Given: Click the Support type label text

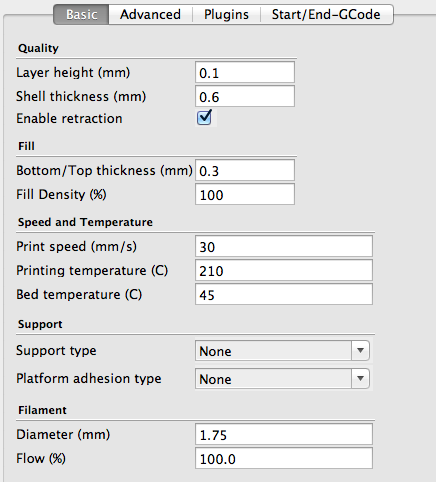Looking at the screenshot, I should (x=56, y=351).
